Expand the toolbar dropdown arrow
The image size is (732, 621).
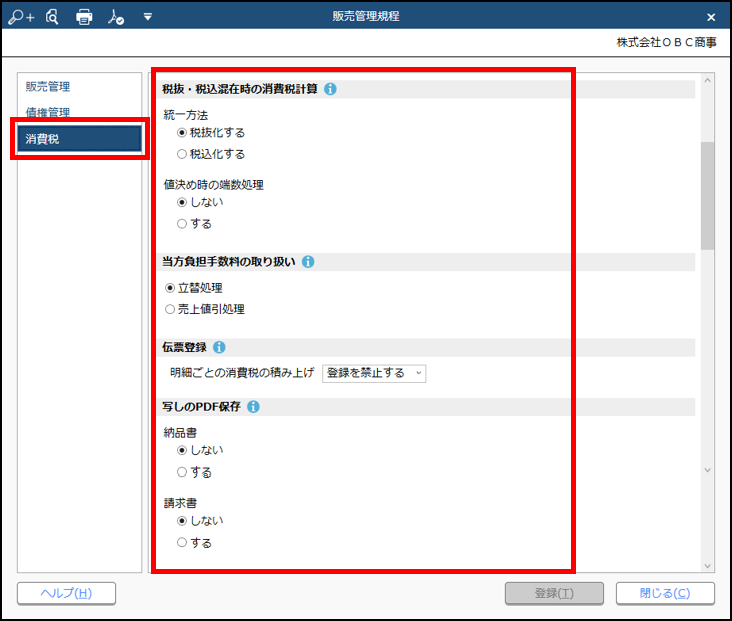[x=148, y=17]
